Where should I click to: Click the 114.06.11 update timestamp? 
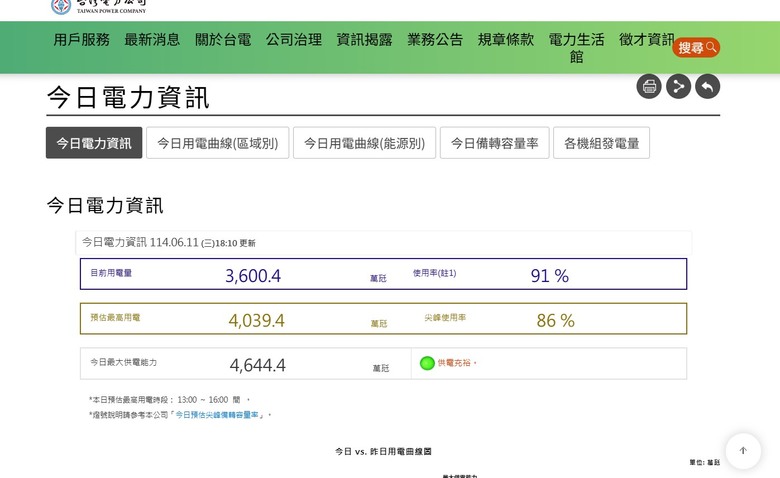(202, 243)
